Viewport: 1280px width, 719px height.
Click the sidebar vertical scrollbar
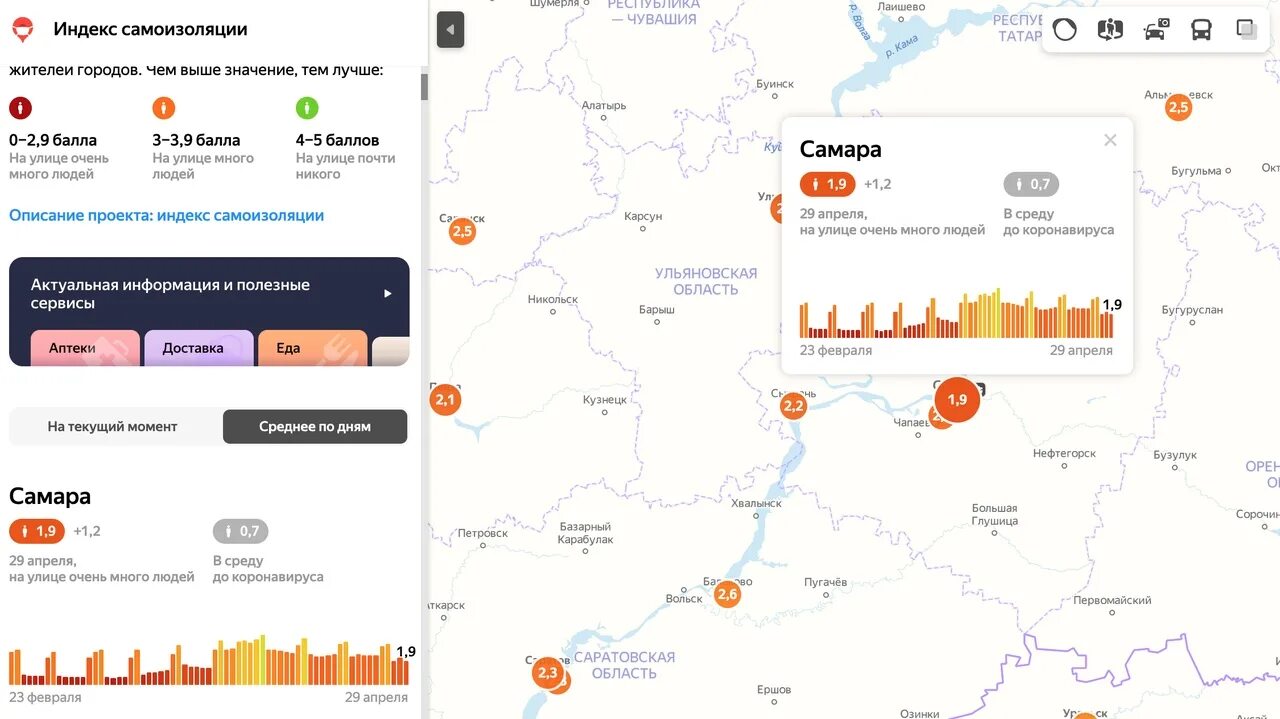(424, 88)
